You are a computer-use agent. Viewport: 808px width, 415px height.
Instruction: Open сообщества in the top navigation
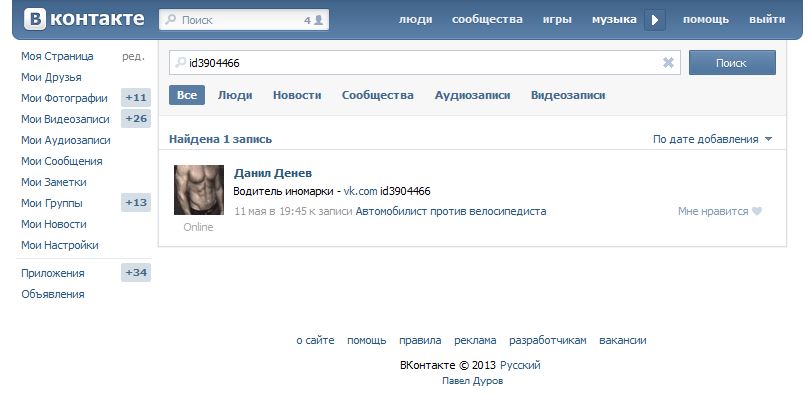click(x=487, y=20)
